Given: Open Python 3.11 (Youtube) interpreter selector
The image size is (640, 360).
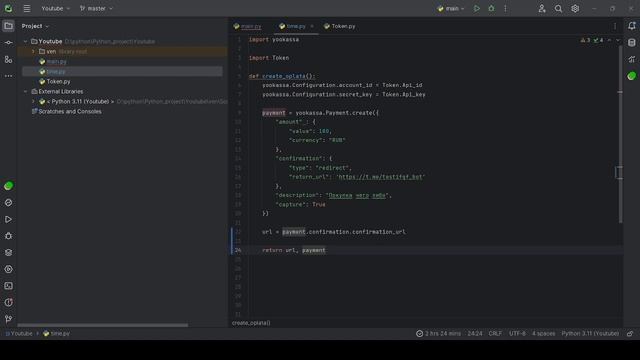Looking at the screenshot, I should click(590, 333).
